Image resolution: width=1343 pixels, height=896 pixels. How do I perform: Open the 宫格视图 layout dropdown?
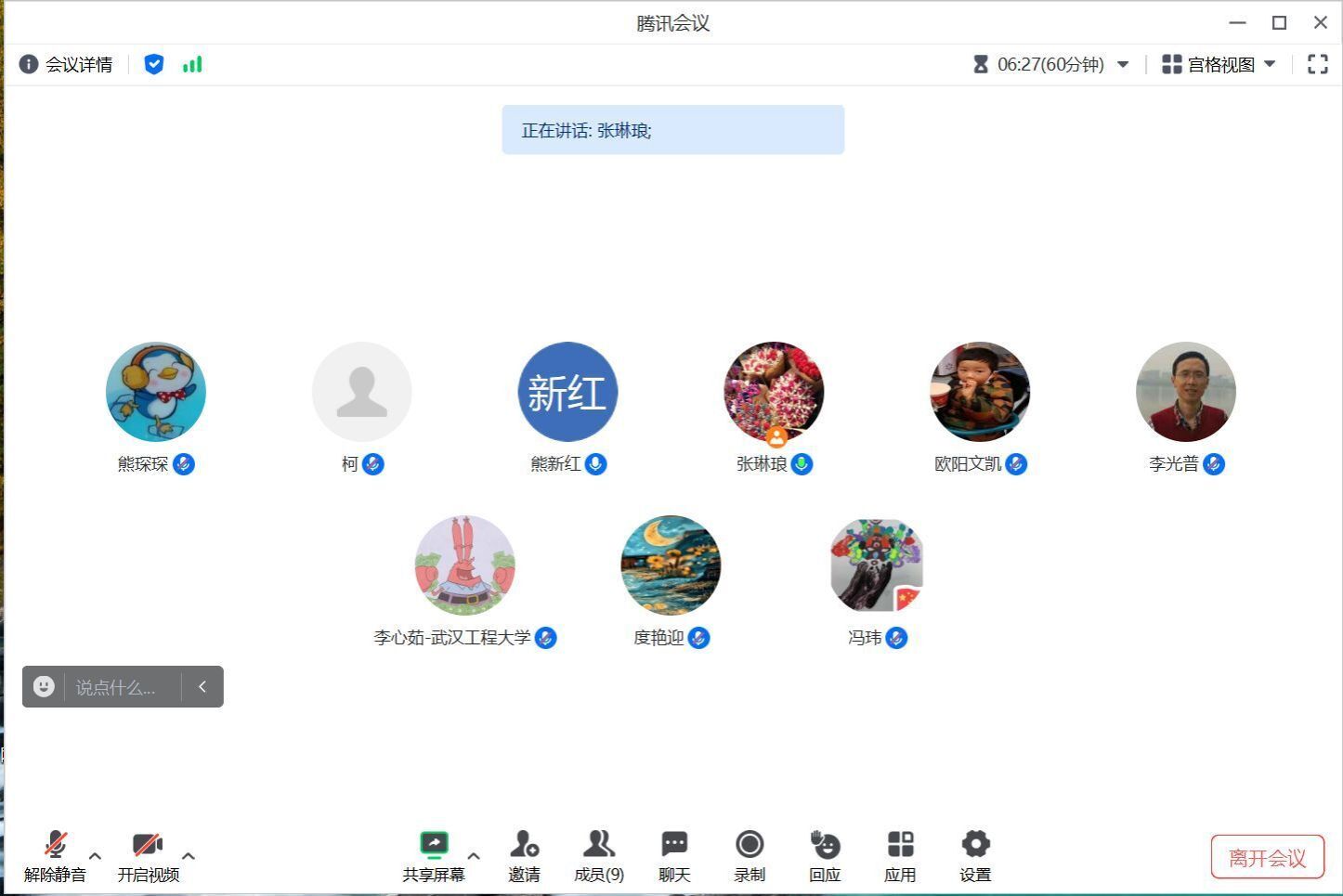point(1219,64)
